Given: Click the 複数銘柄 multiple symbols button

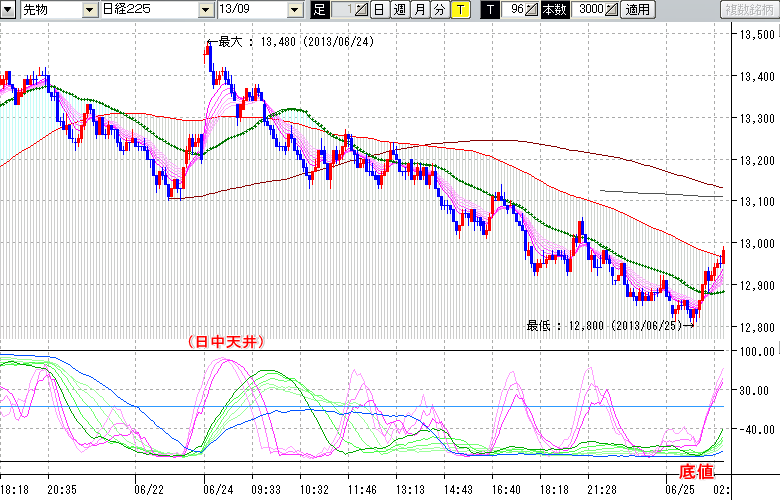Looking at the screenshot, I should pos(747,10).
